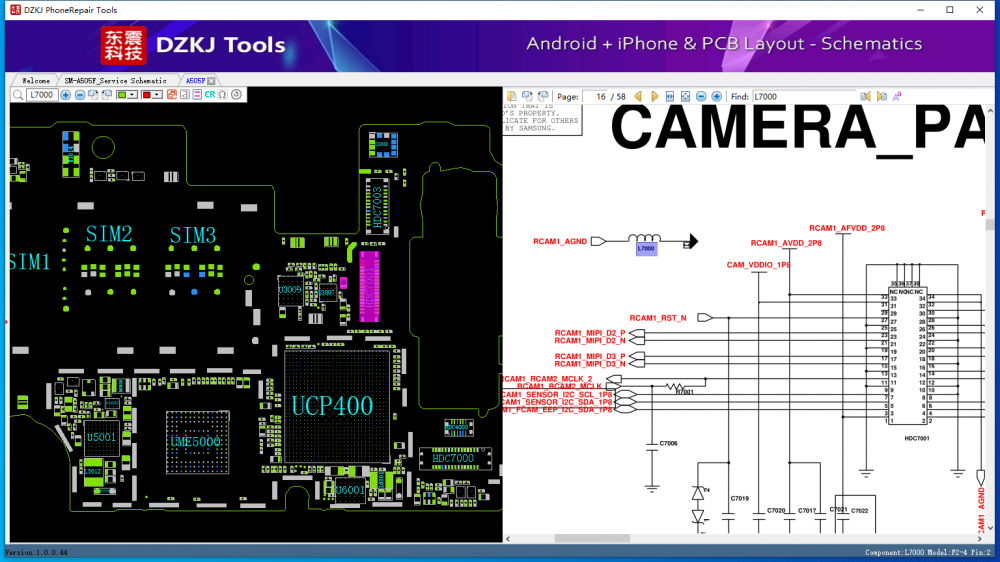1000x562 pixels.
Task: Click the circular reset view icon
Action: pyautogui.click(x=237, y=95)
